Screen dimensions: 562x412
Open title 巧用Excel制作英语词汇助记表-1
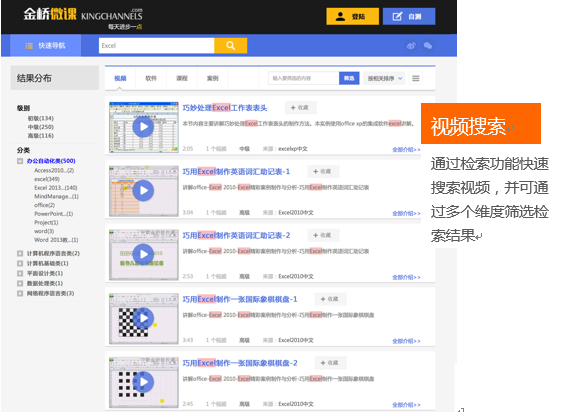[x=236, y=172]
